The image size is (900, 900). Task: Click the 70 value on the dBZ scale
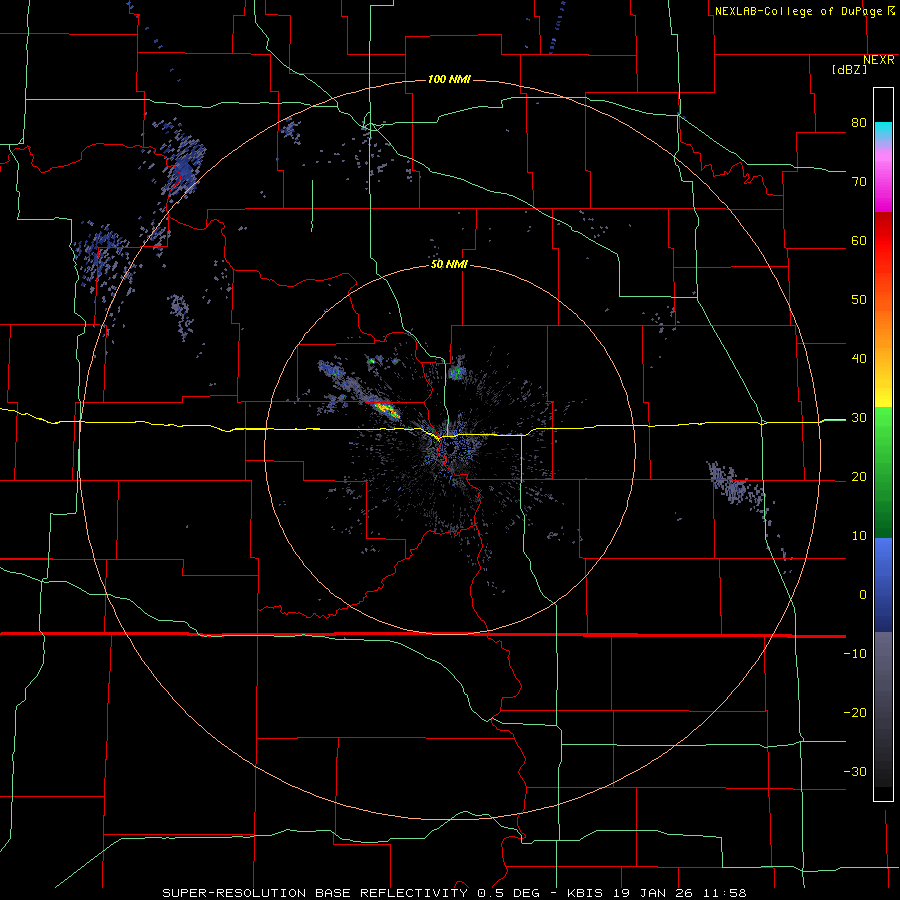859,182
